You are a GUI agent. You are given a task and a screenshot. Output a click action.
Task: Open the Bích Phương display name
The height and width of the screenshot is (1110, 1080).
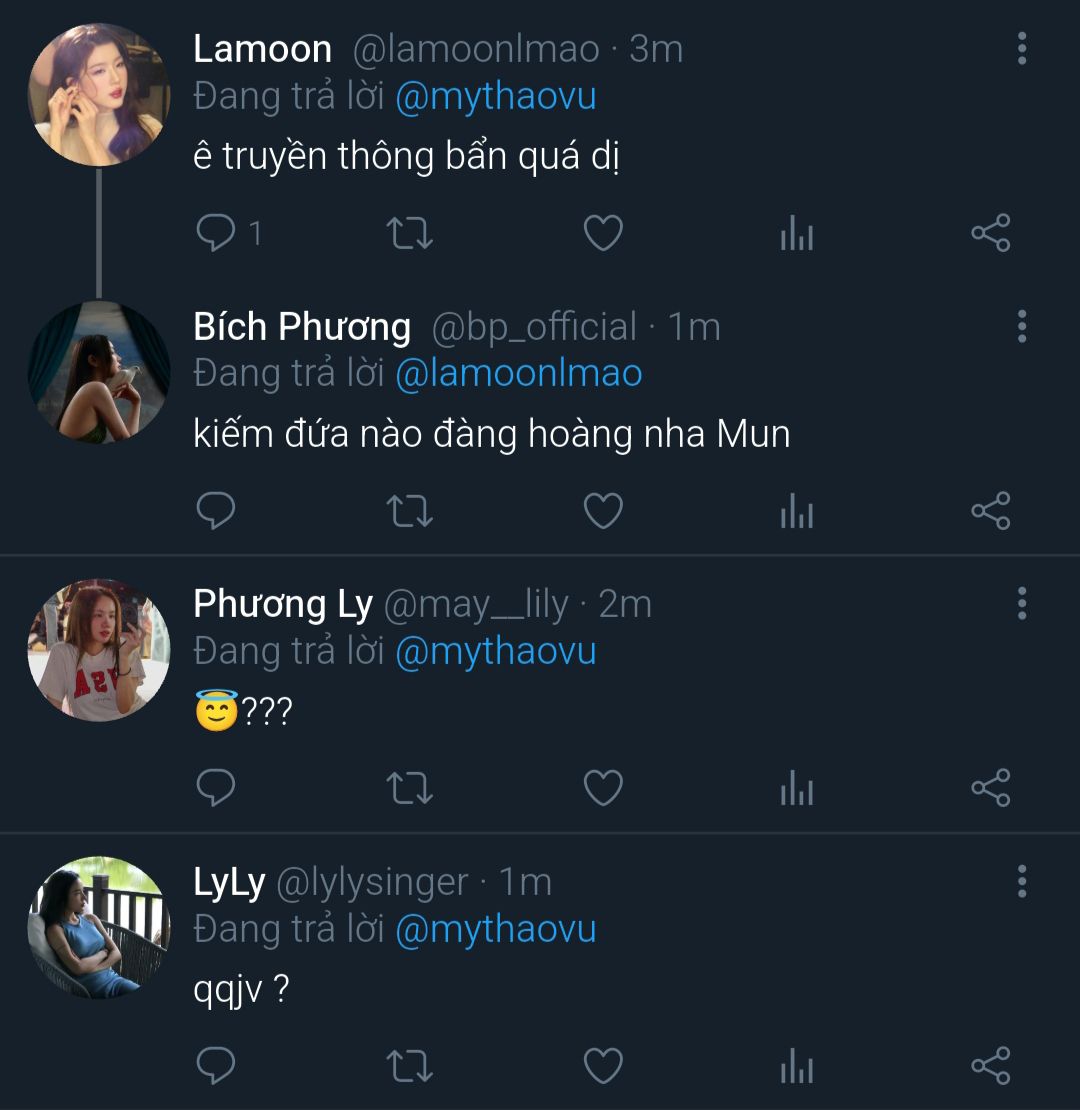click(302, 327)
